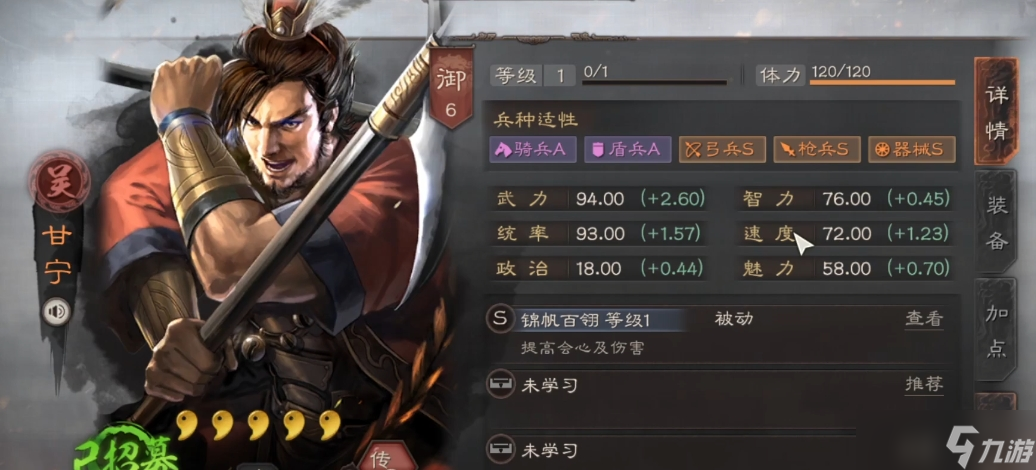This screenshot has width=1036, height=470.
Task: Select the 盾兵A shield troop badge
Action: [628, 149]
